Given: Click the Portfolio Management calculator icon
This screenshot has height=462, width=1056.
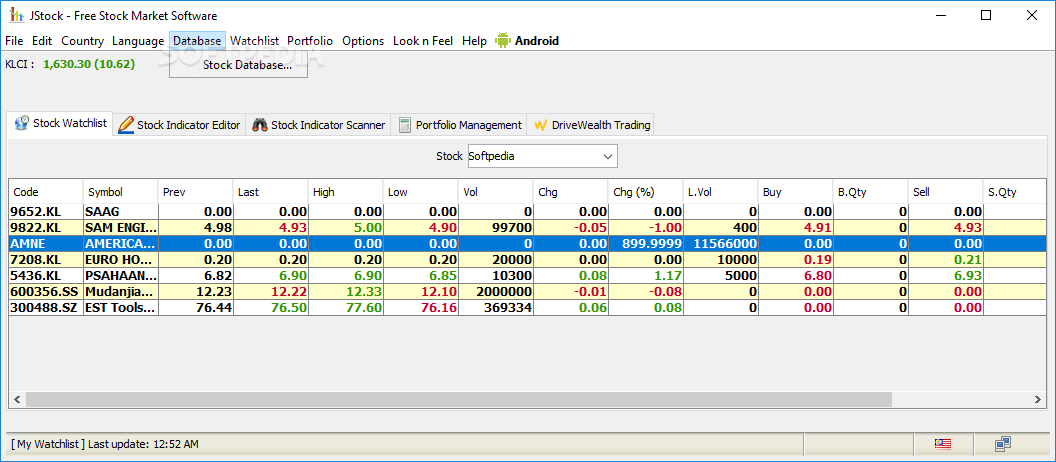Looking at the screenshot, I should 405,125.
